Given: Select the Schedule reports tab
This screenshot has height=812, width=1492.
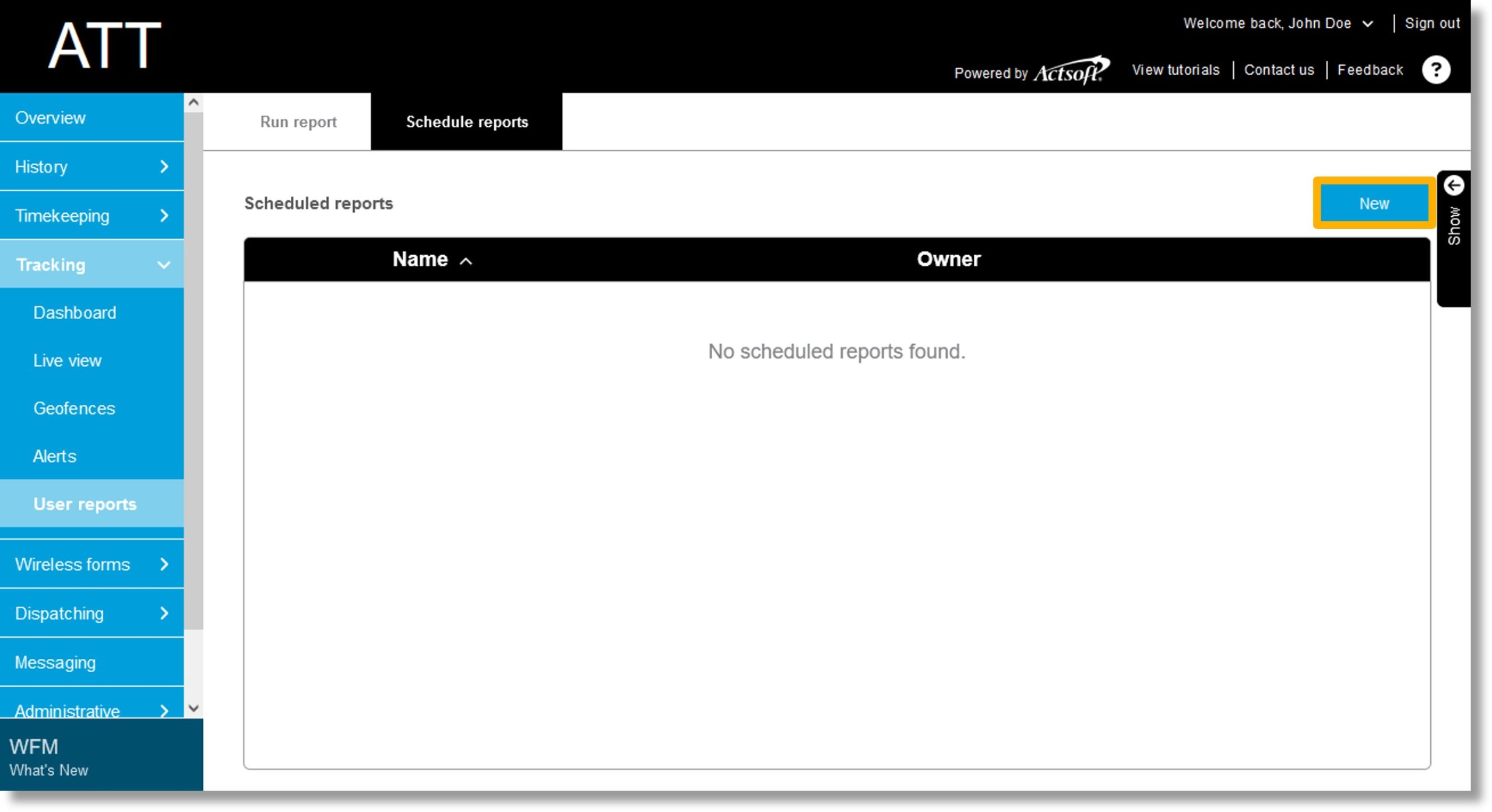Looking at the screenshot, I should [466, 122].
